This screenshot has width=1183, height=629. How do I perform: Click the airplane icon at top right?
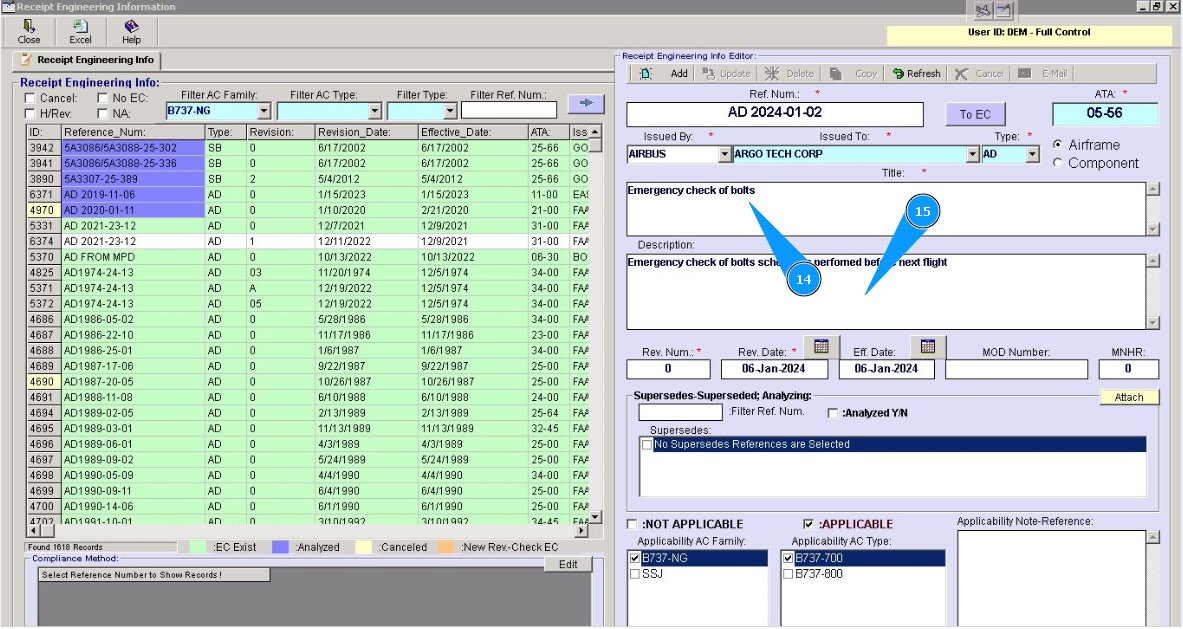pos(981,11)
